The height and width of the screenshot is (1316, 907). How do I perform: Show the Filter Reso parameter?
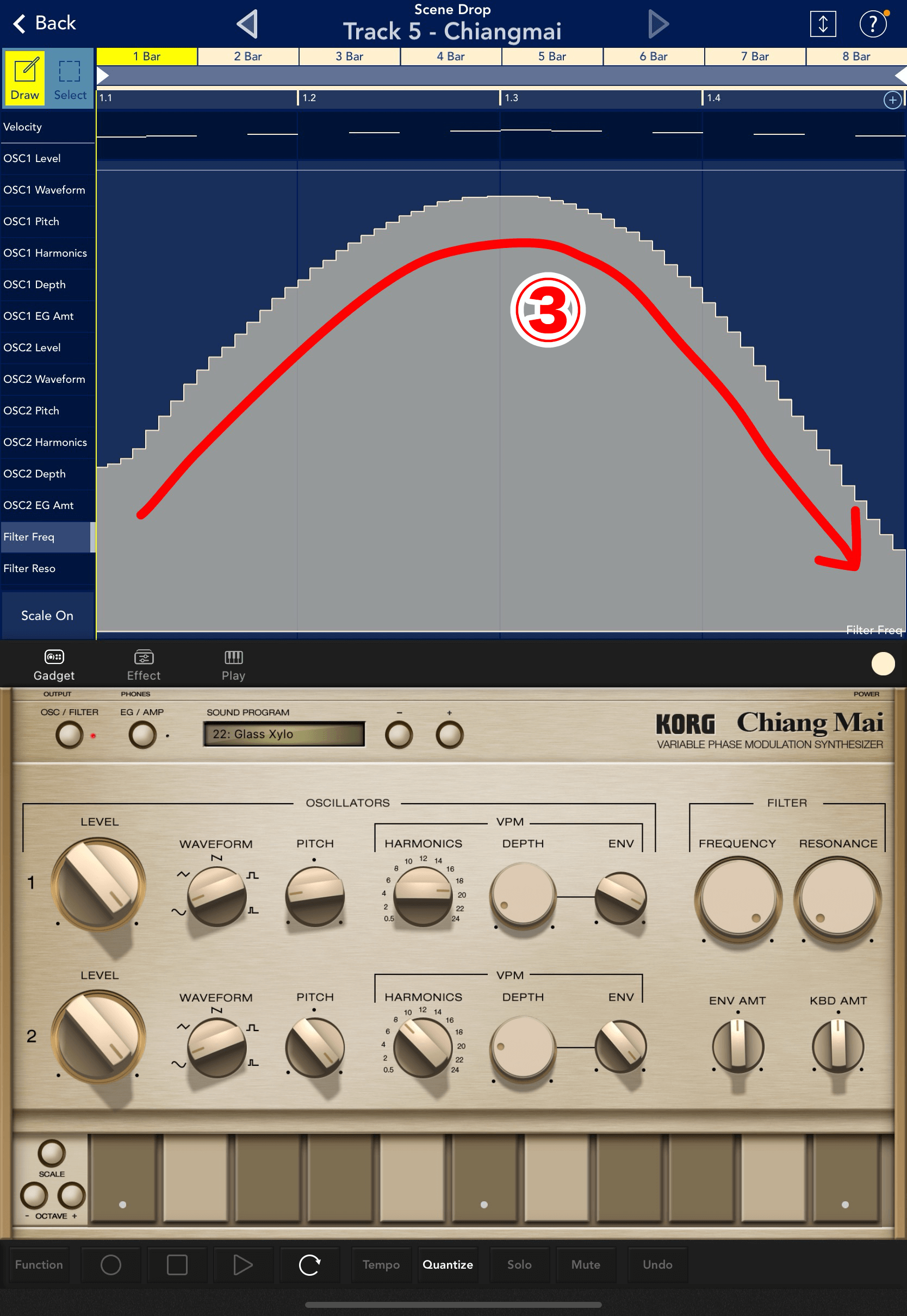point(47,568)
